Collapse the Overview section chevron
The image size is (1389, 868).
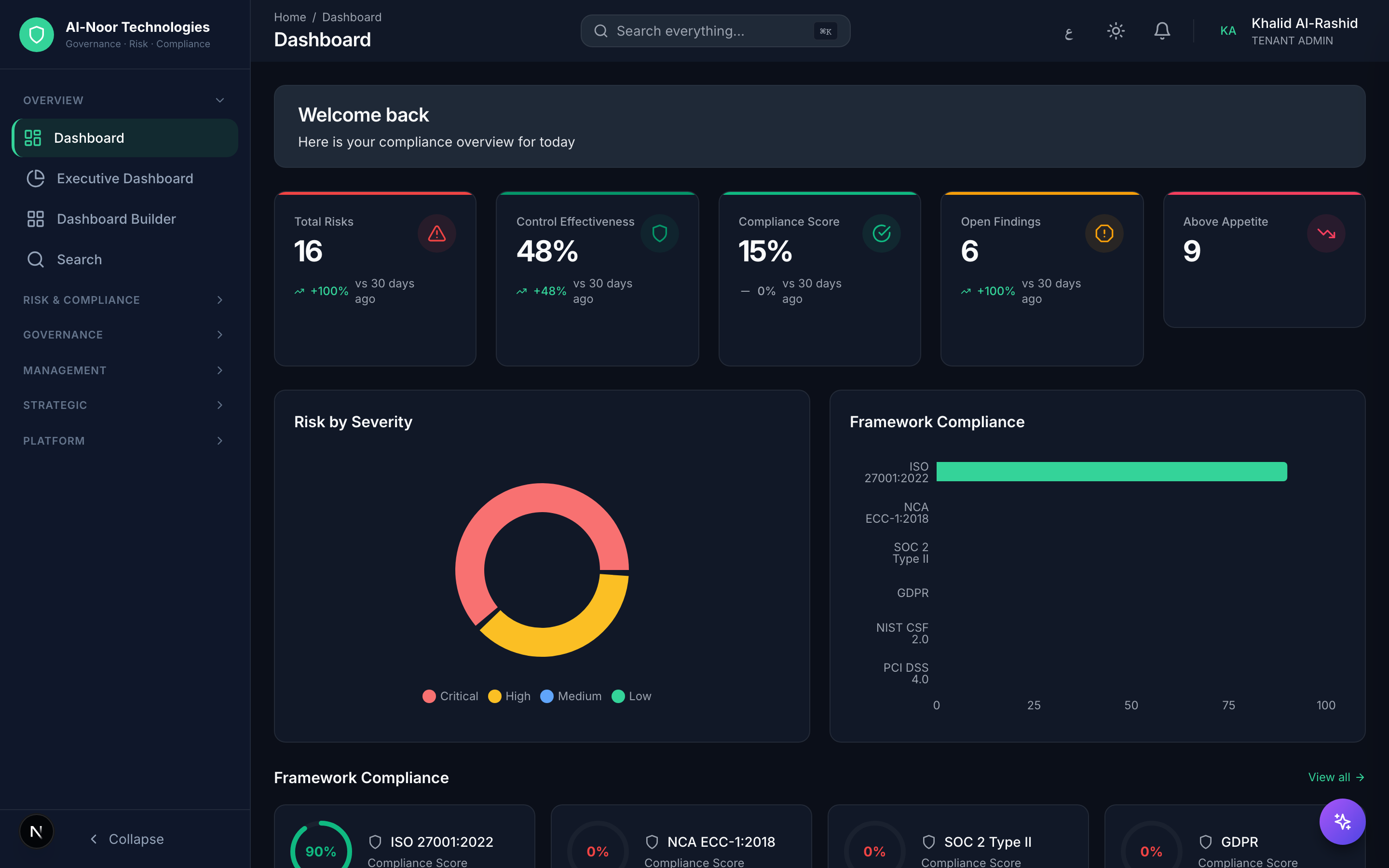tap(219, 100)
